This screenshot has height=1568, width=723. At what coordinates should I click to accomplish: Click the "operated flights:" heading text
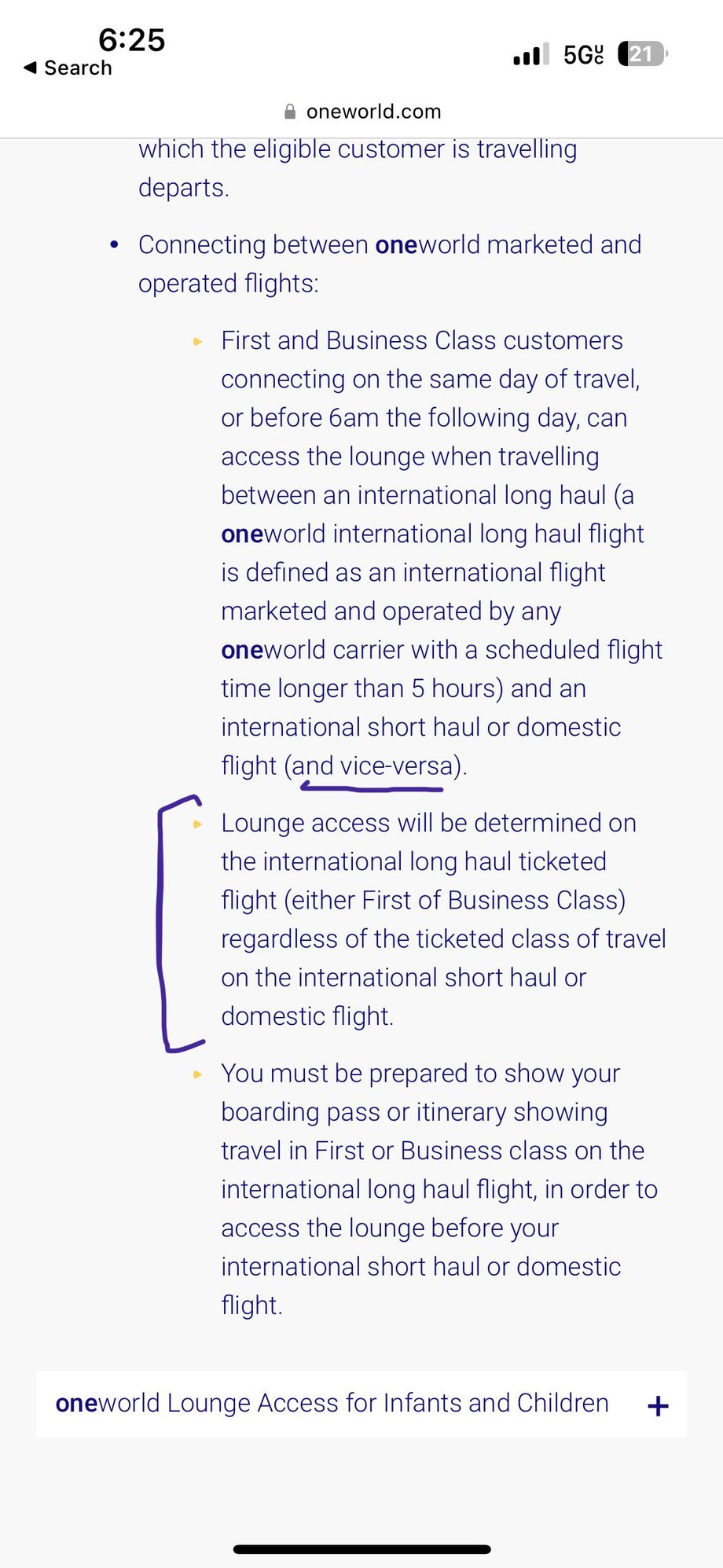[228, 283]
